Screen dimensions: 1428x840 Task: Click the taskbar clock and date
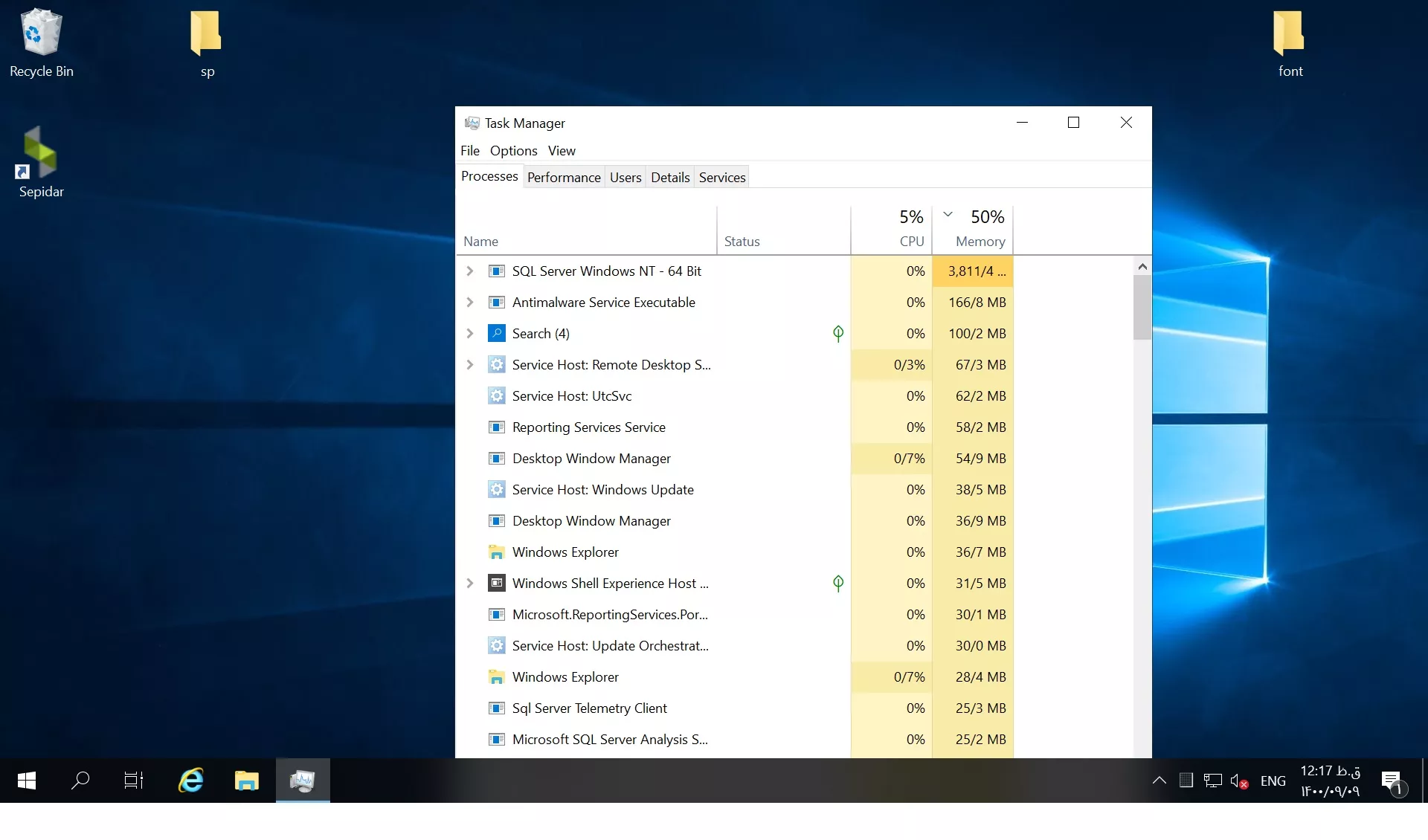pos(1331,781)
